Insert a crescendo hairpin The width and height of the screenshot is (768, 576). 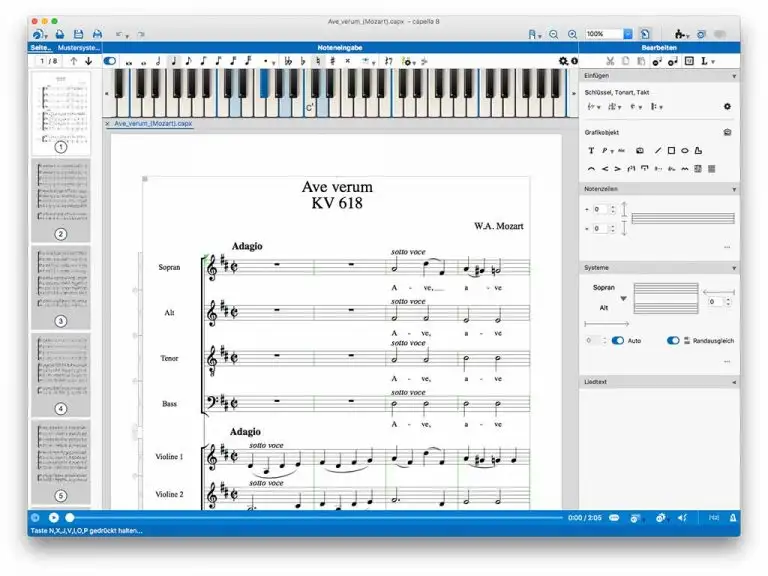(x=605, y=169)
